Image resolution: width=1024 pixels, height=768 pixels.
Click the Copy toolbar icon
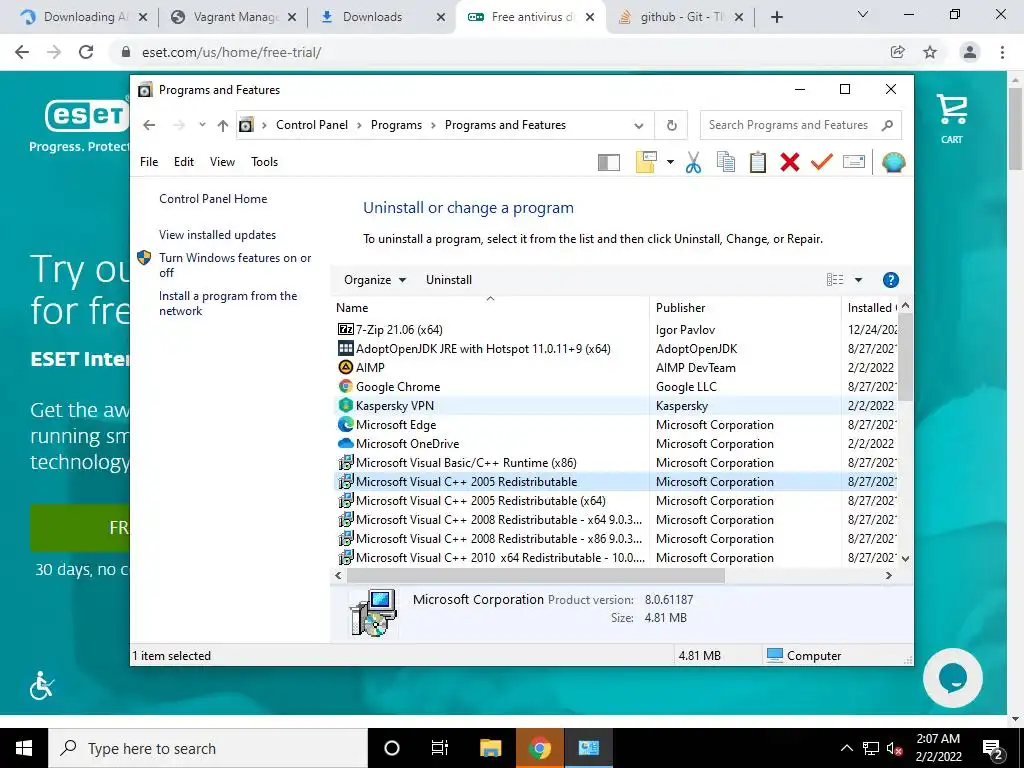(x=726, y=162)
